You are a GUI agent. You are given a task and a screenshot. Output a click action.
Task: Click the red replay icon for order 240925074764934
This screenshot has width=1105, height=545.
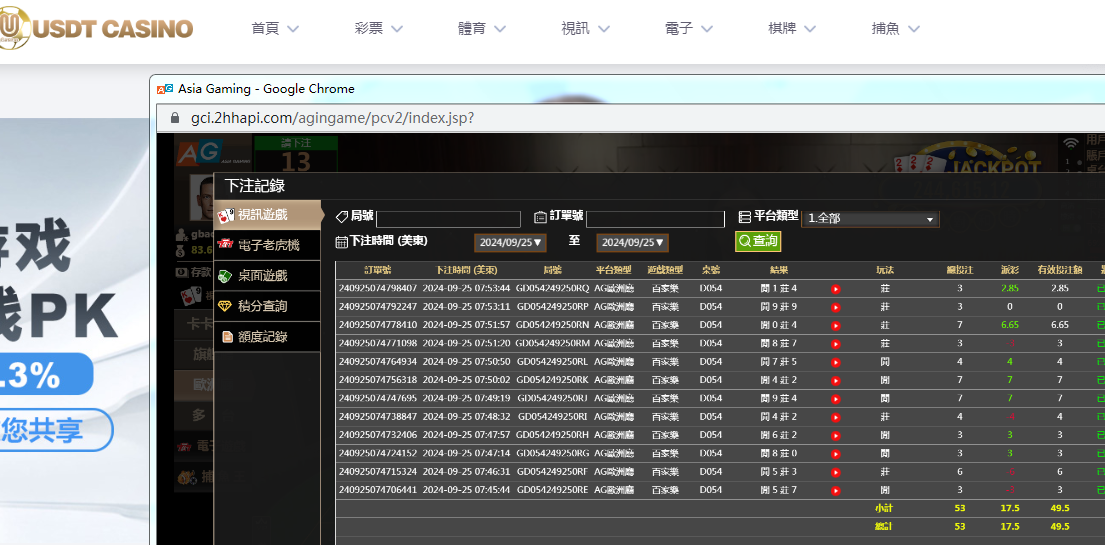tap(836, 362)
